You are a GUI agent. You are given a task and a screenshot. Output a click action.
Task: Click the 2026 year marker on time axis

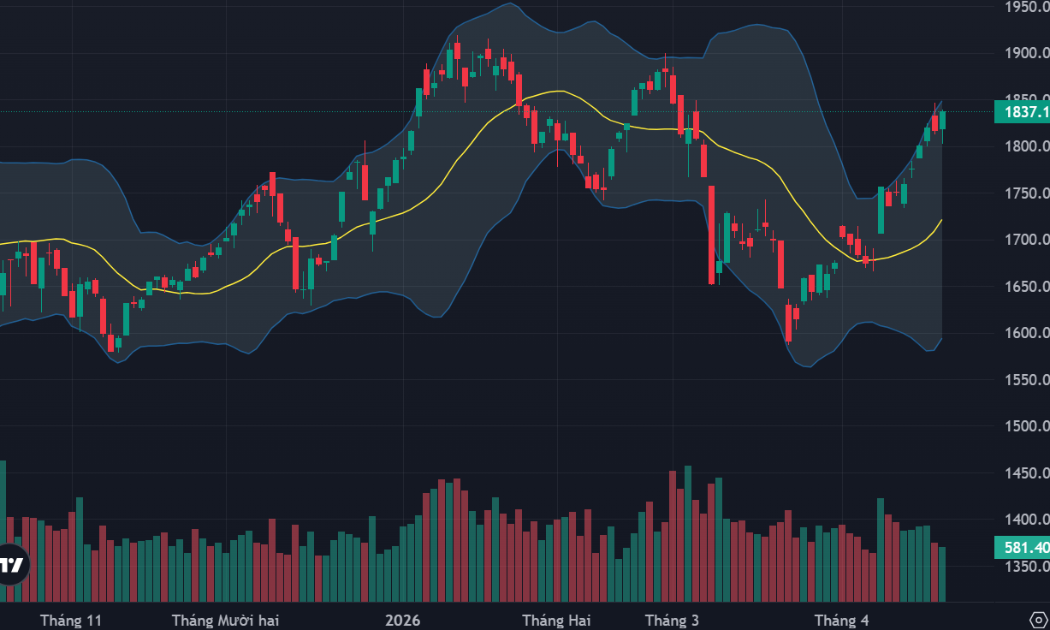(402, 621)
